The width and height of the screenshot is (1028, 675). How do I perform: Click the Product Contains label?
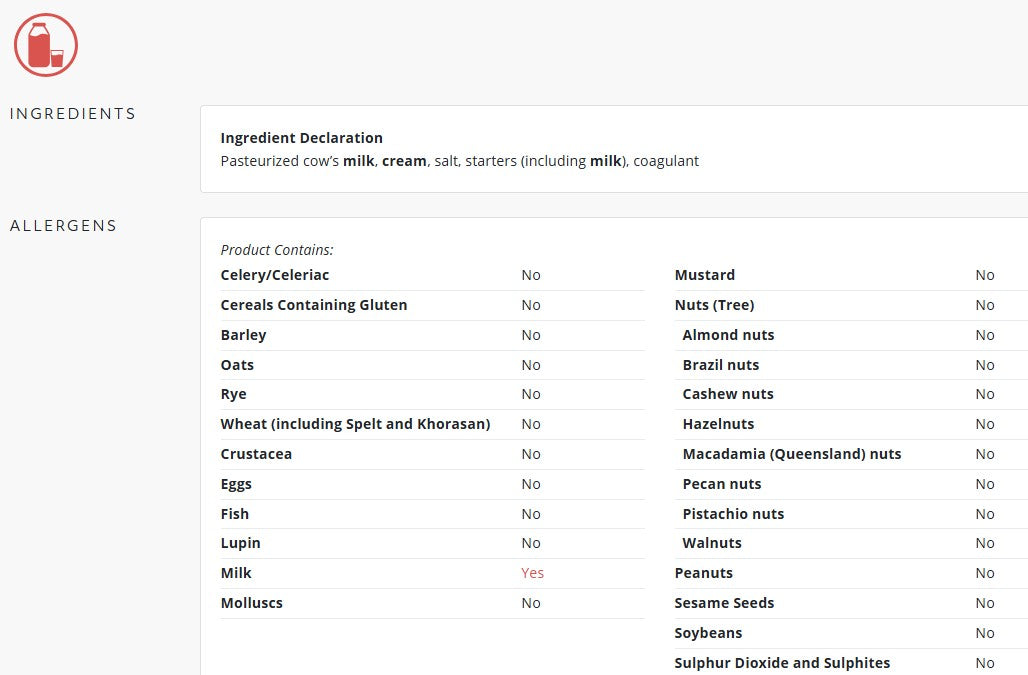[x=277, y=250]
